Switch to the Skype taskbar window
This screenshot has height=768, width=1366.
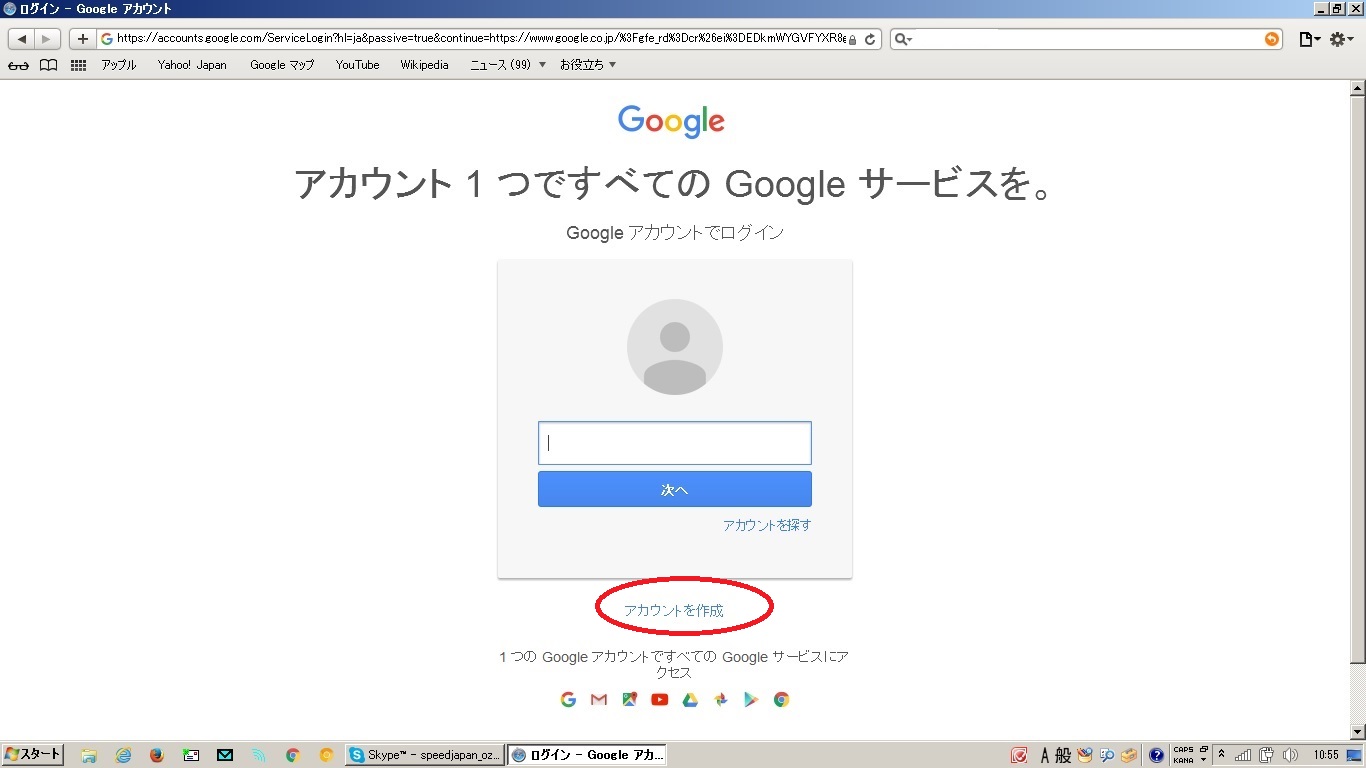pos(425,756)
